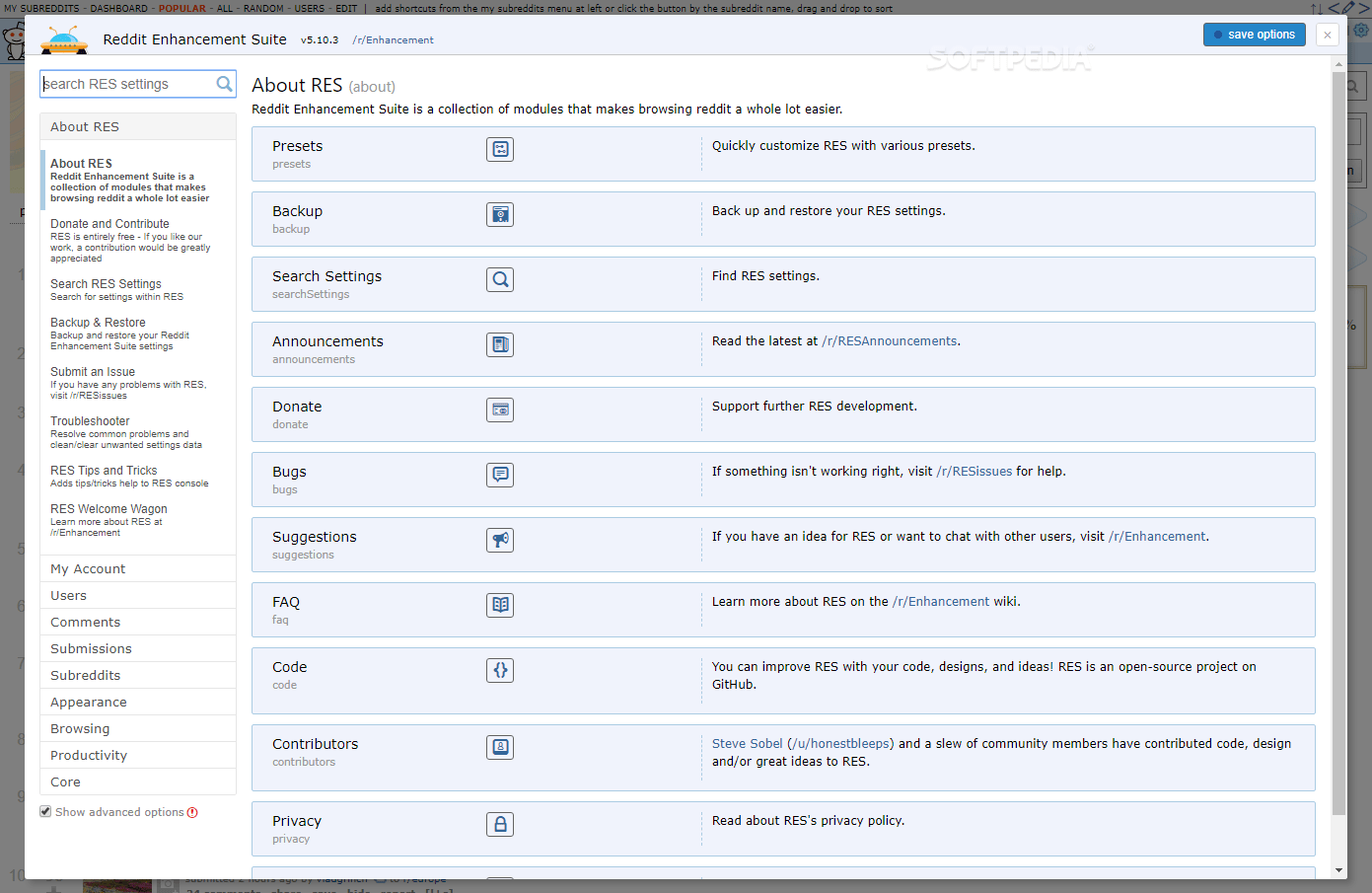Select RES Tips and Tricks in sidebar
The image size is (1372, 893).
138,476
